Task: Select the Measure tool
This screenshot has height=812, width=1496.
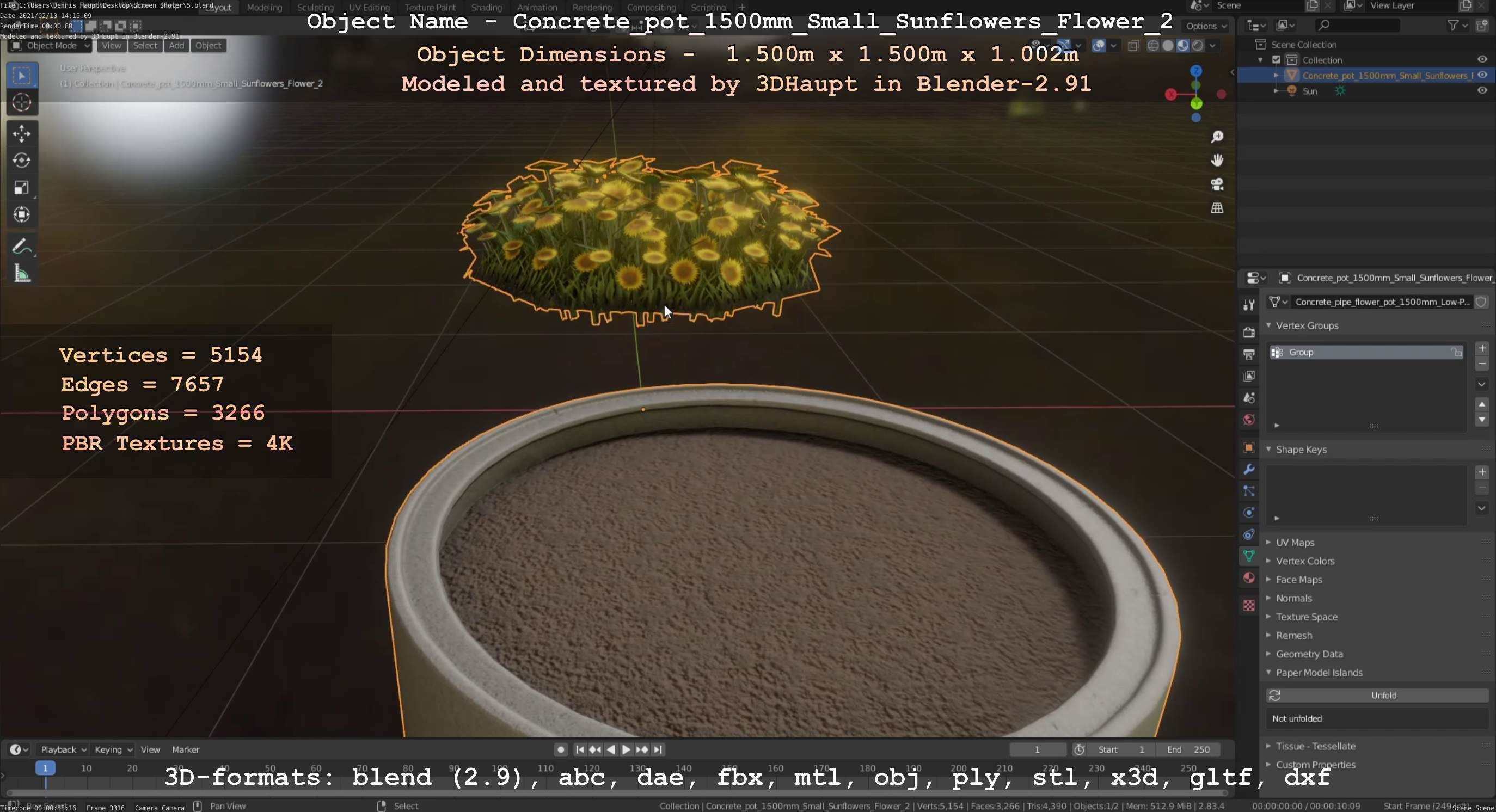Action: pyautogui.click(x=22, y=273)
